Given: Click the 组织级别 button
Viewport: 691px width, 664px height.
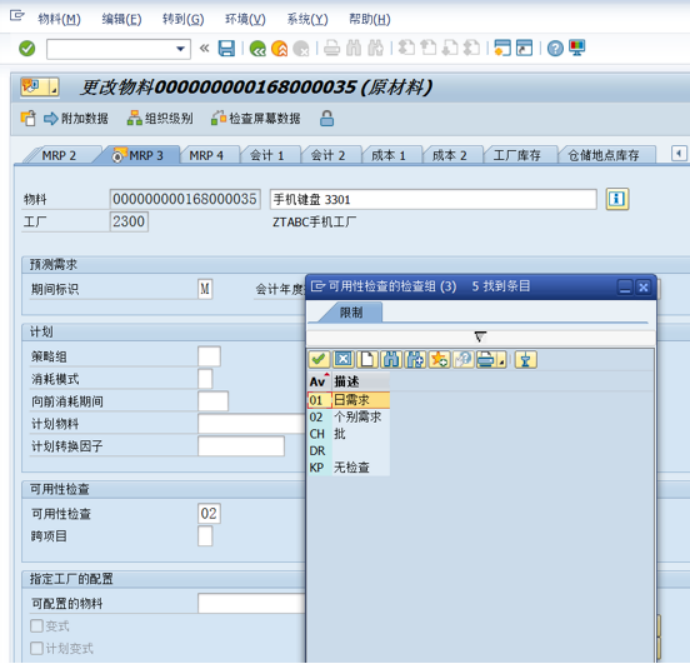Looking at the screenshot, I should pyautogui.click(x=160, y=119).
